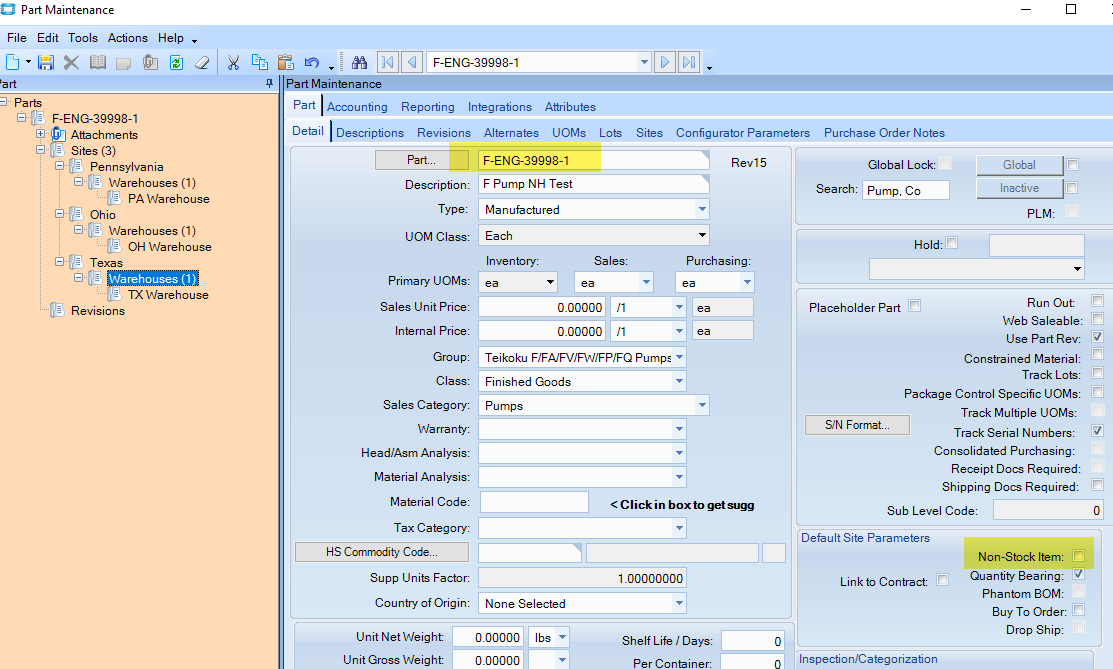
Task: Click the S/N Format... button
Action: click(x=857, y=425)
